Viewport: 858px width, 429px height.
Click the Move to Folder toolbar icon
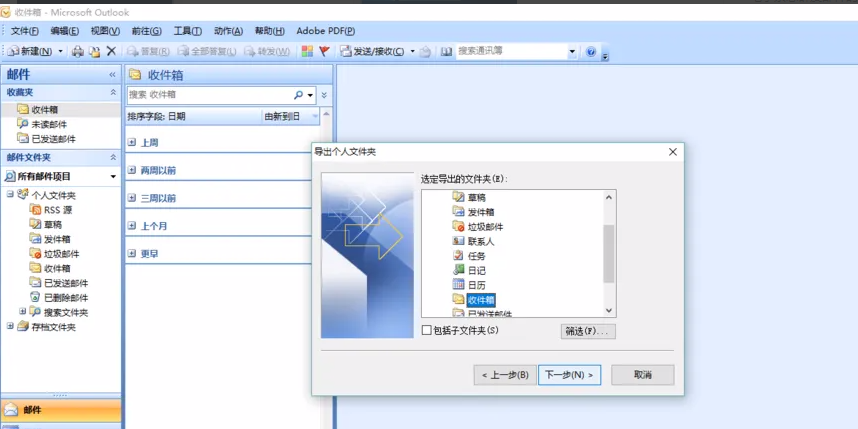coord(95,51)
